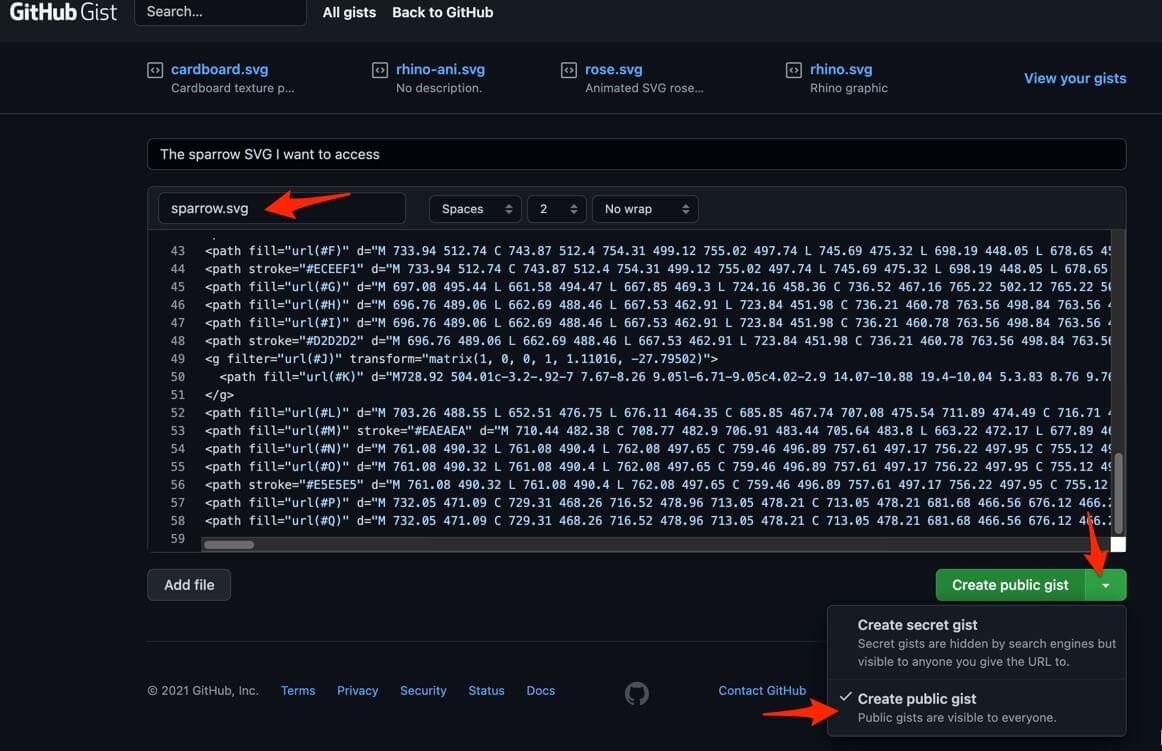Click the horizontal scrollbar in code editor
This screenshot has width=1162, height=751.
click(229, 545)
